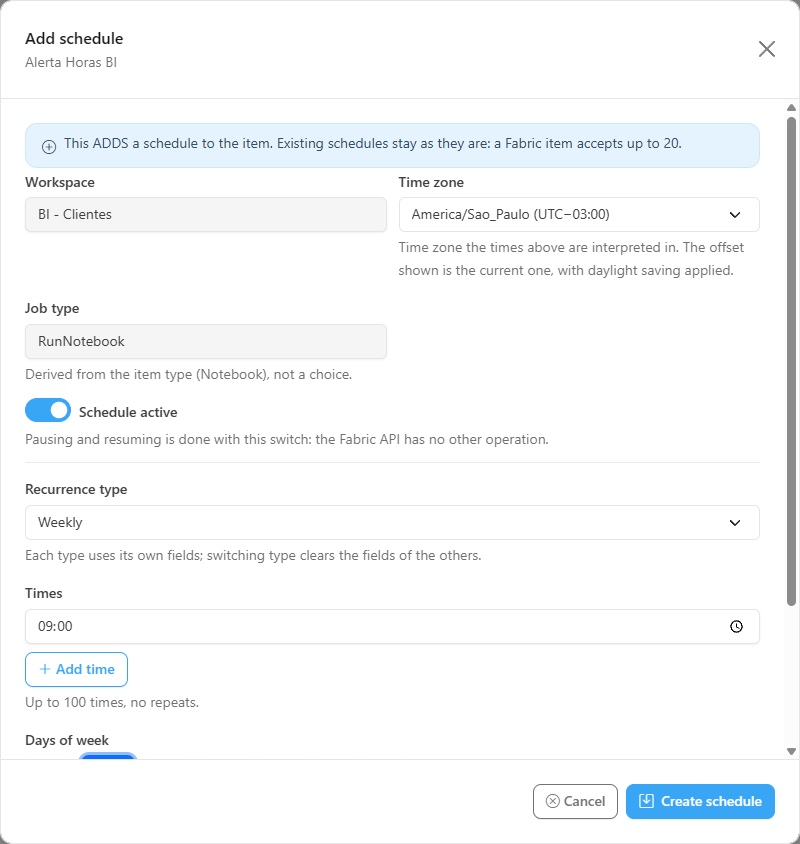Screen dimensions: 800x844
Task: Click the info plus icon in banner
Action: point(49,146)
